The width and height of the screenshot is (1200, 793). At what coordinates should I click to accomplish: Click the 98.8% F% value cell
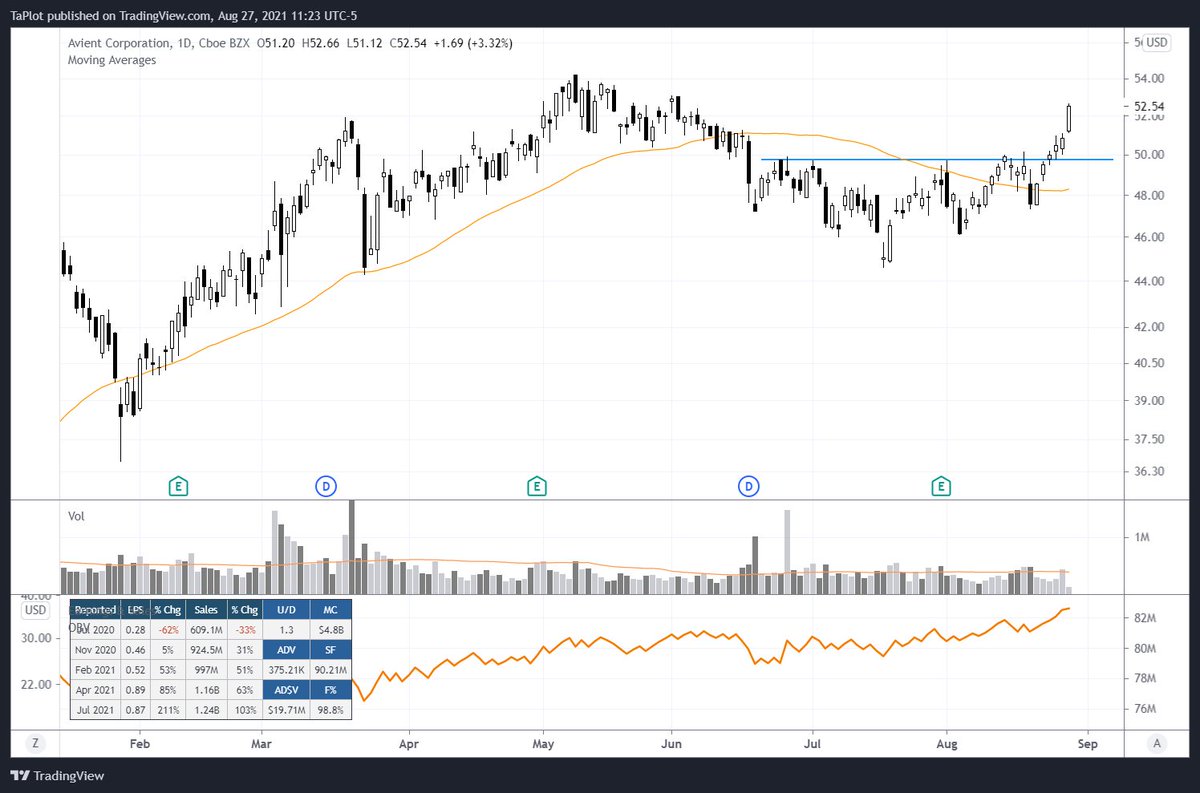pos(331,710)
